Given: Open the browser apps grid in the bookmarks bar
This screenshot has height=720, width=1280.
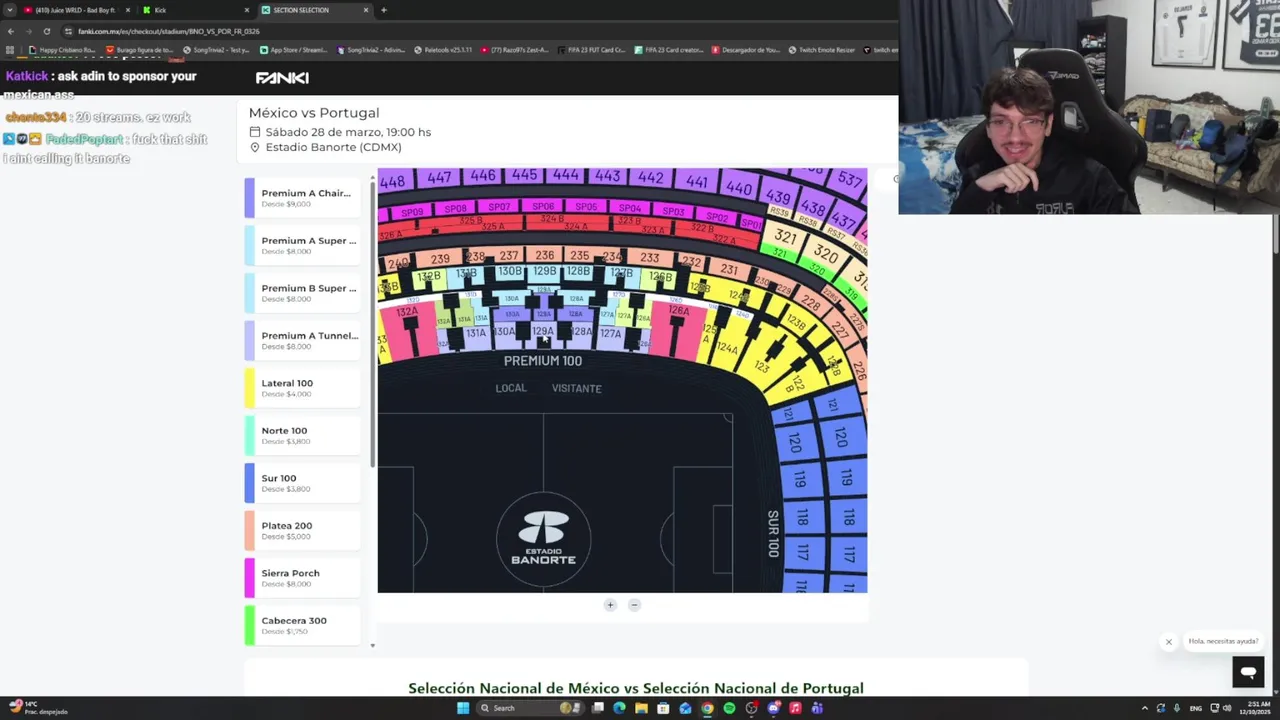Looking at the screenshot, I should (x=10, y=50).
